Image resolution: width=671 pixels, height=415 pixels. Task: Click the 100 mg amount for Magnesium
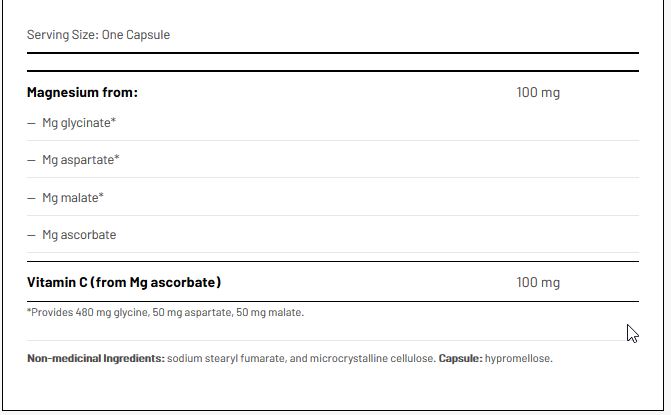pos(538,93)
